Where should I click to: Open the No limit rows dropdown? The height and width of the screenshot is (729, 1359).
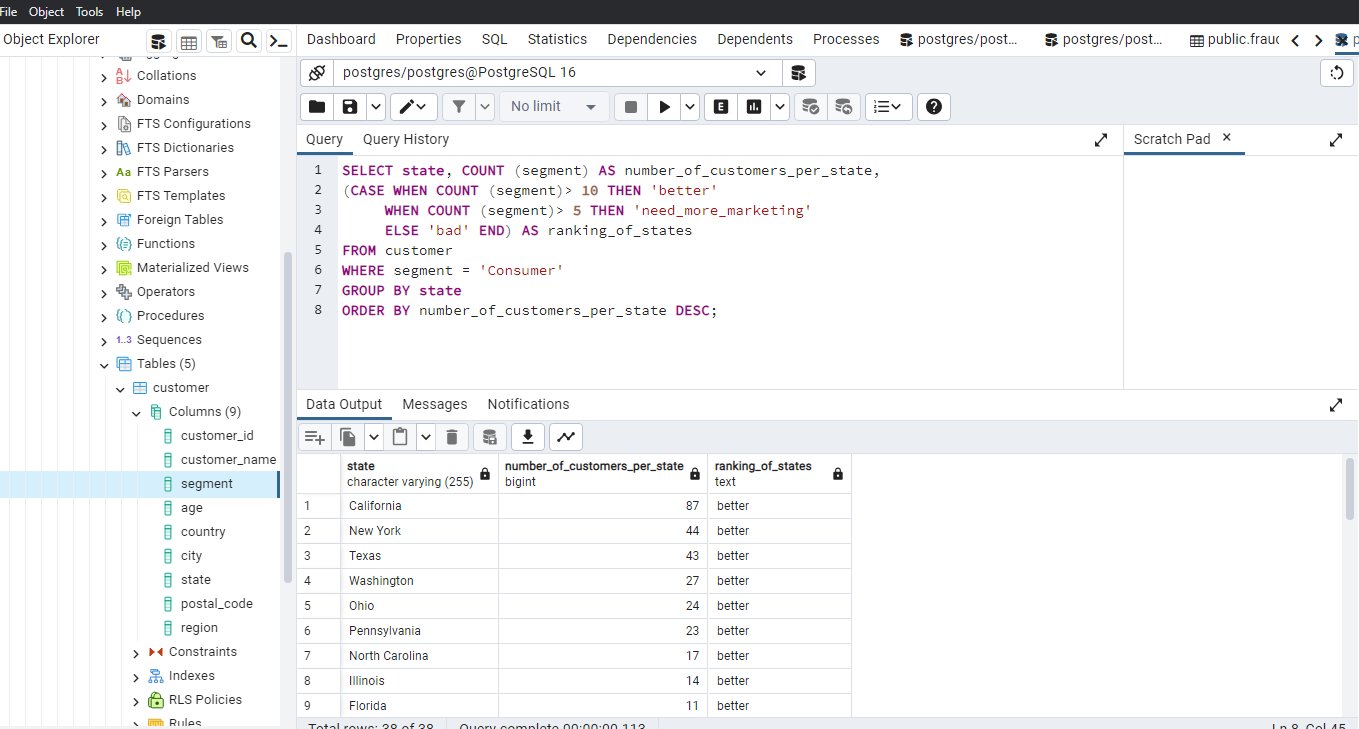click(x=554, y=107)
